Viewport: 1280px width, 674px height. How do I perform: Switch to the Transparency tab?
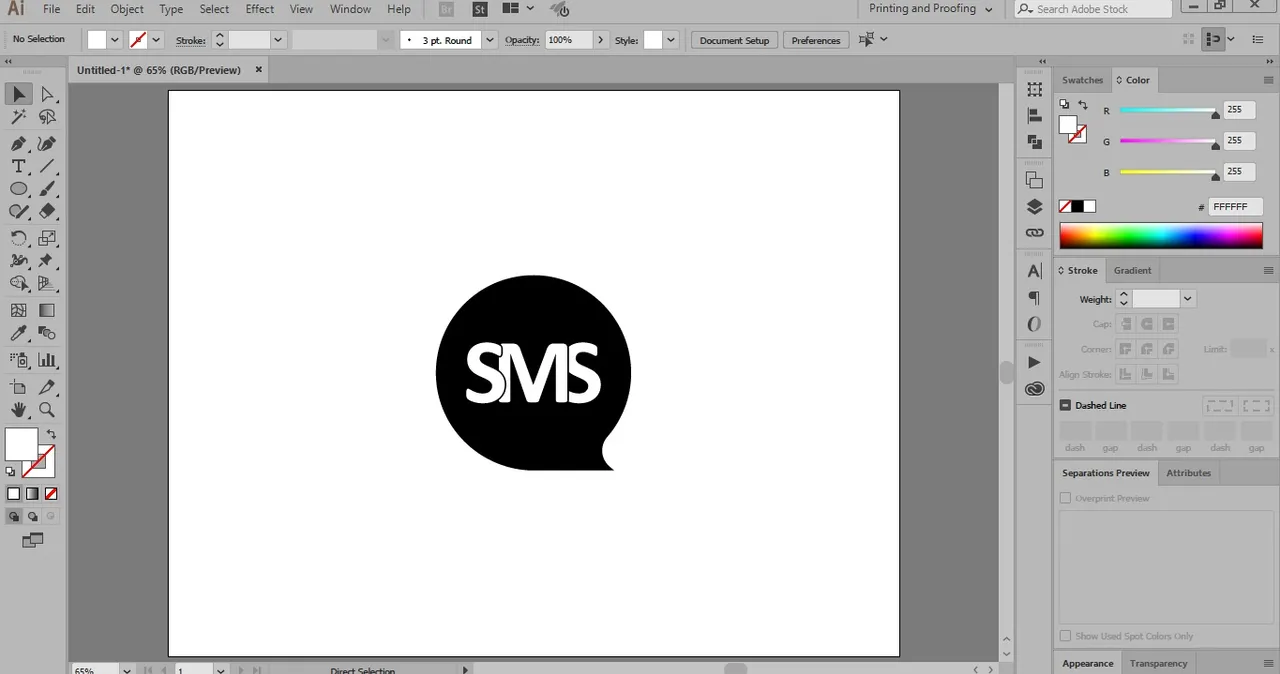1158,663
